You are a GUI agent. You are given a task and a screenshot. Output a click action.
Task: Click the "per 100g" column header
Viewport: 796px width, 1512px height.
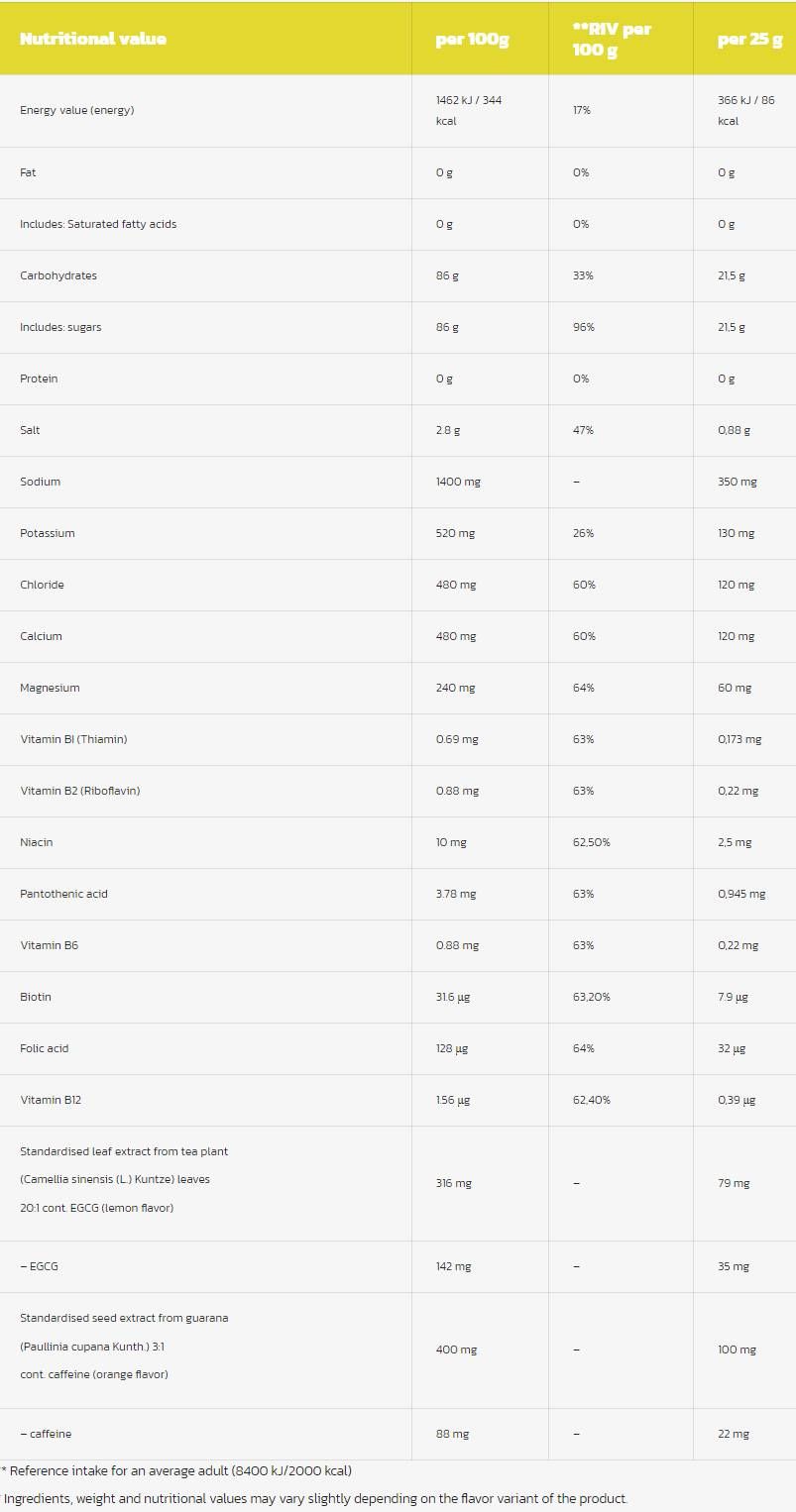472,40
